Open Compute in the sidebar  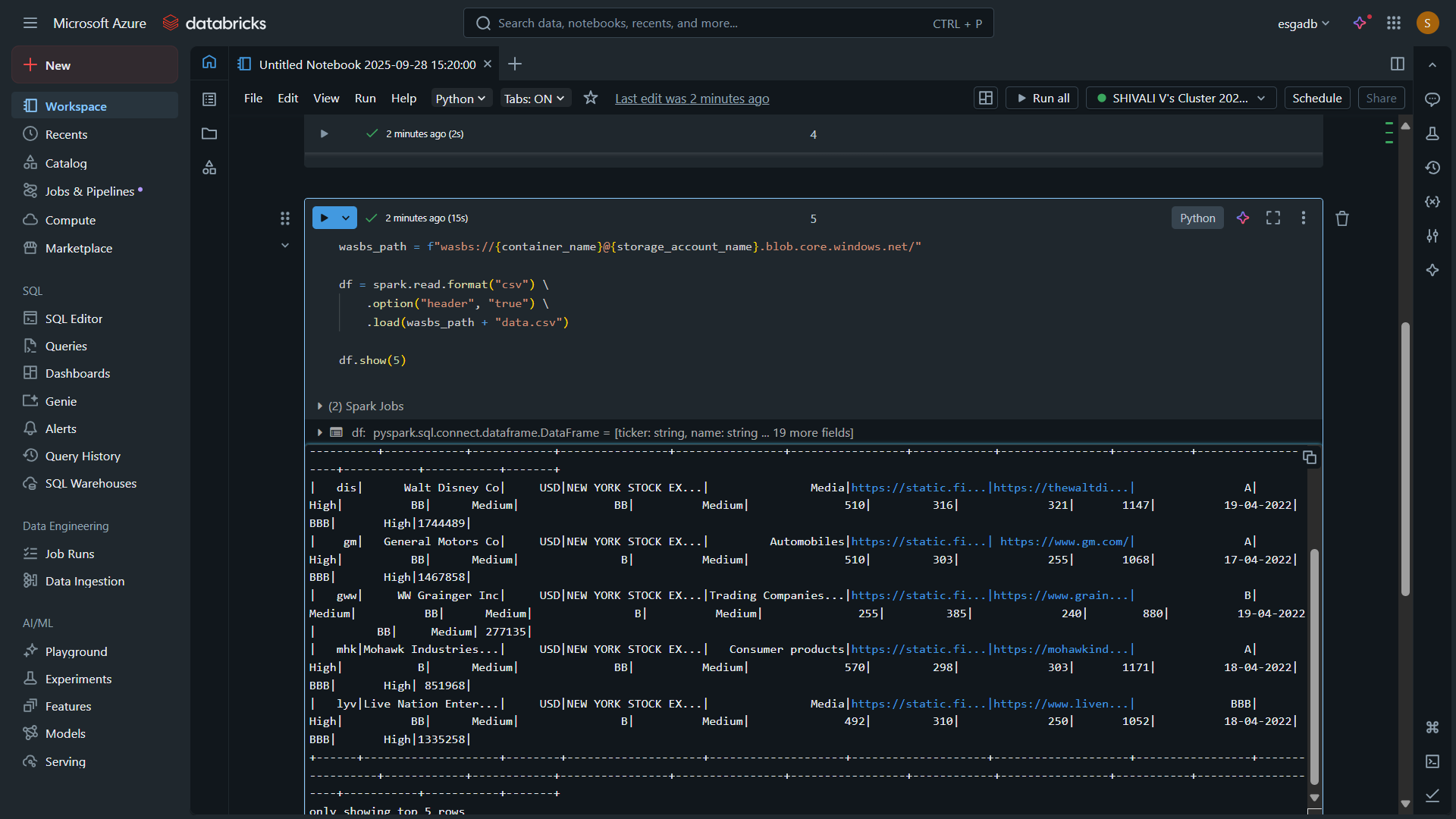(x=95, y=220)
